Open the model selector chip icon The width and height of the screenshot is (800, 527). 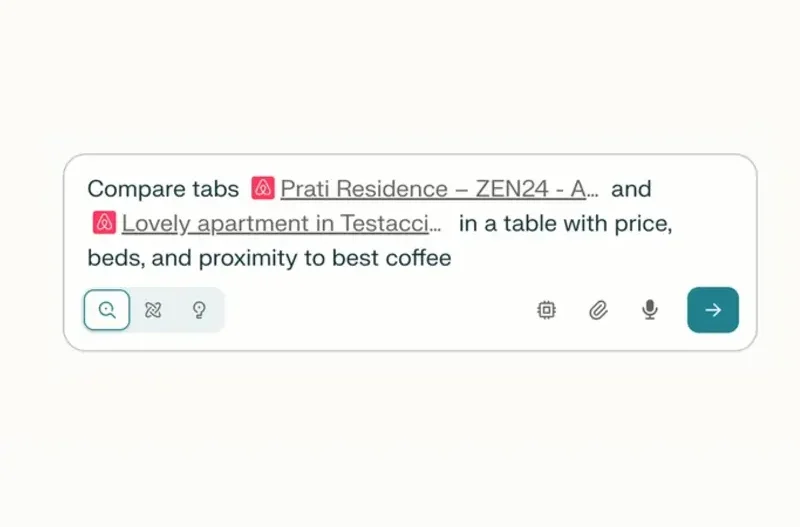546,310
